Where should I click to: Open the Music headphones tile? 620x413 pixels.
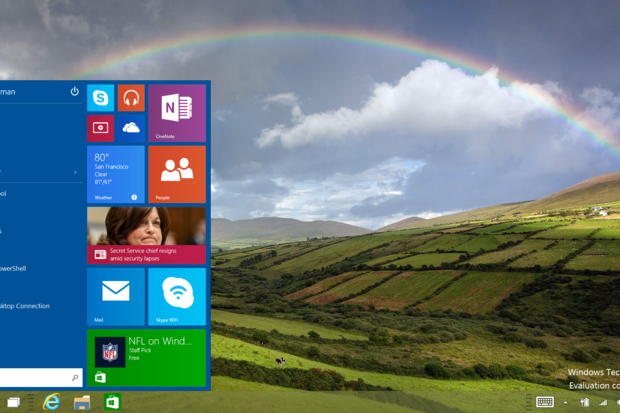click(x=131, y=98)
